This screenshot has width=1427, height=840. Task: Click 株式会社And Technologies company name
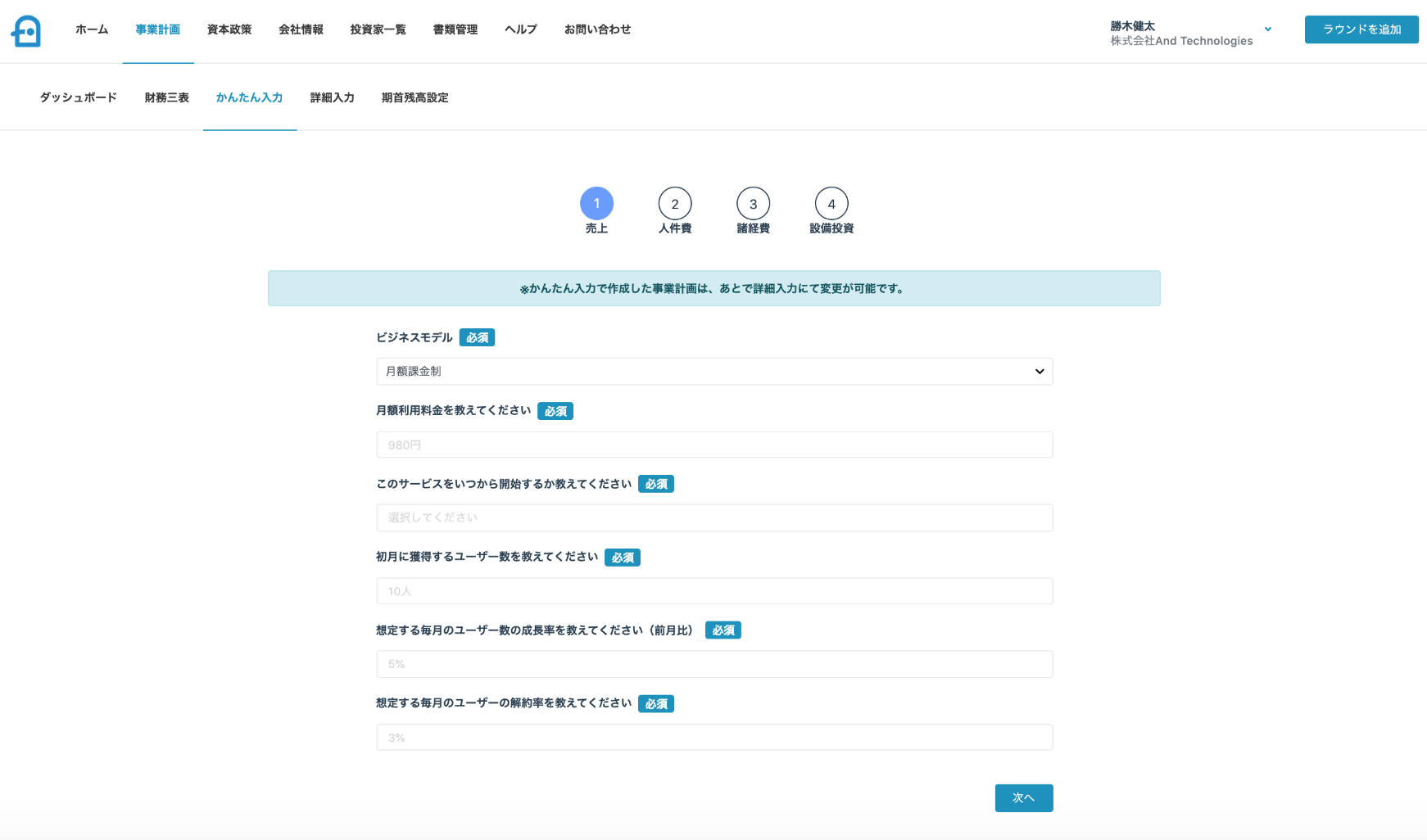pos(1181,41)
